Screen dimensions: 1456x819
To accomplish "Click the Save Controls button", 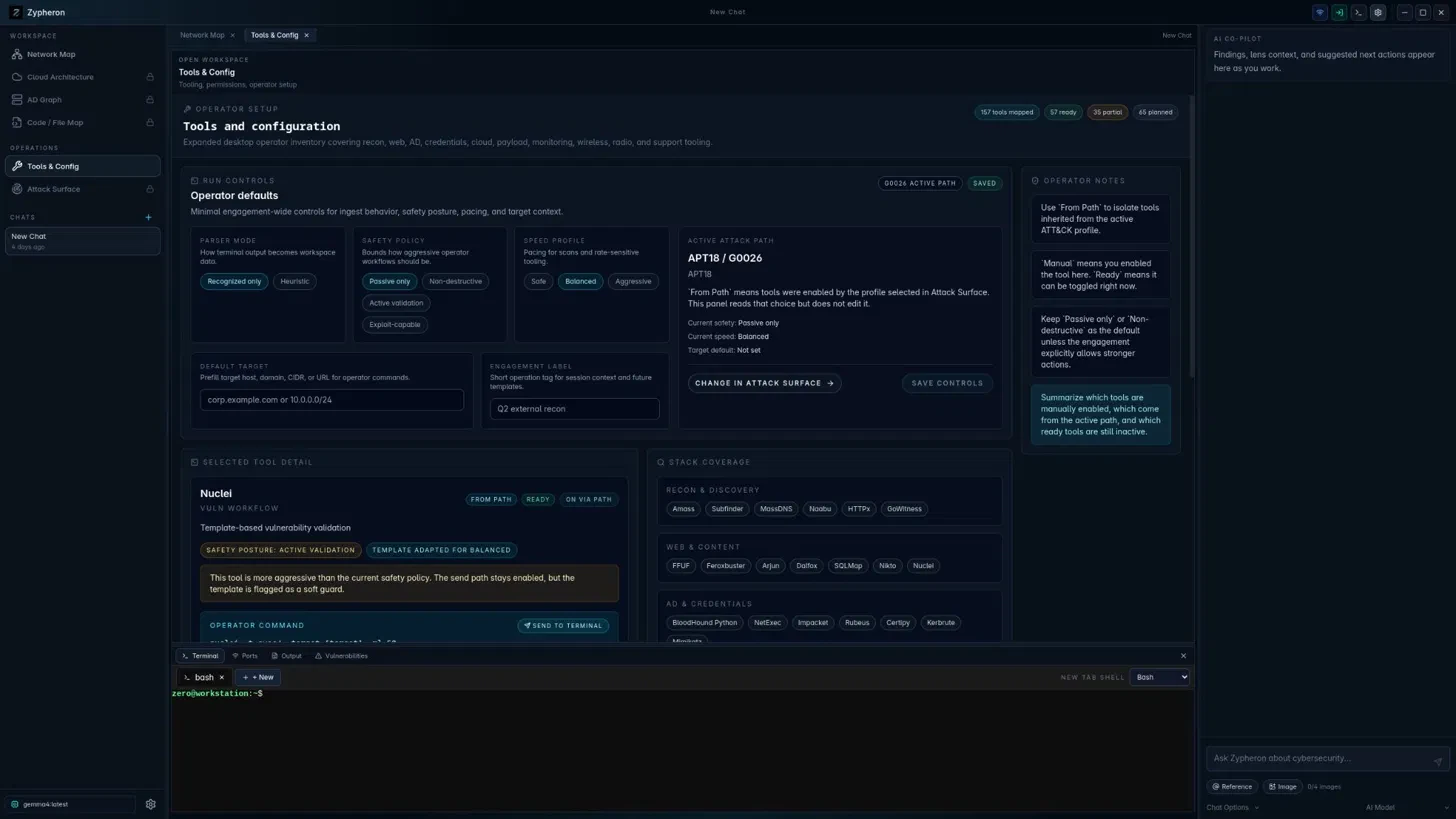I will (x=947, y=383).
